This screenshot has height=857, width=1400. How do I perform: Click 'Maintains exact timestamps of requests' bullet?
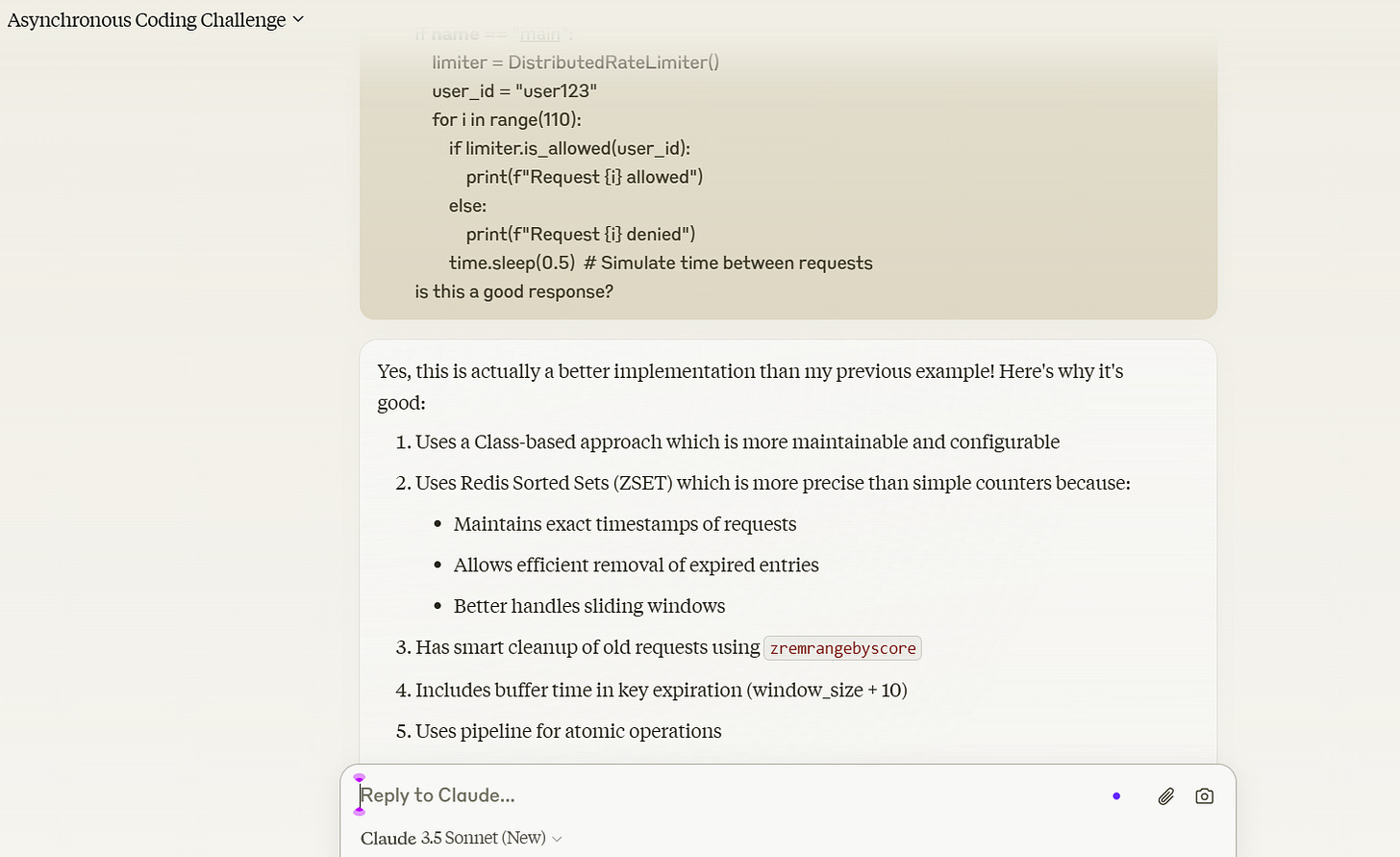625,524
